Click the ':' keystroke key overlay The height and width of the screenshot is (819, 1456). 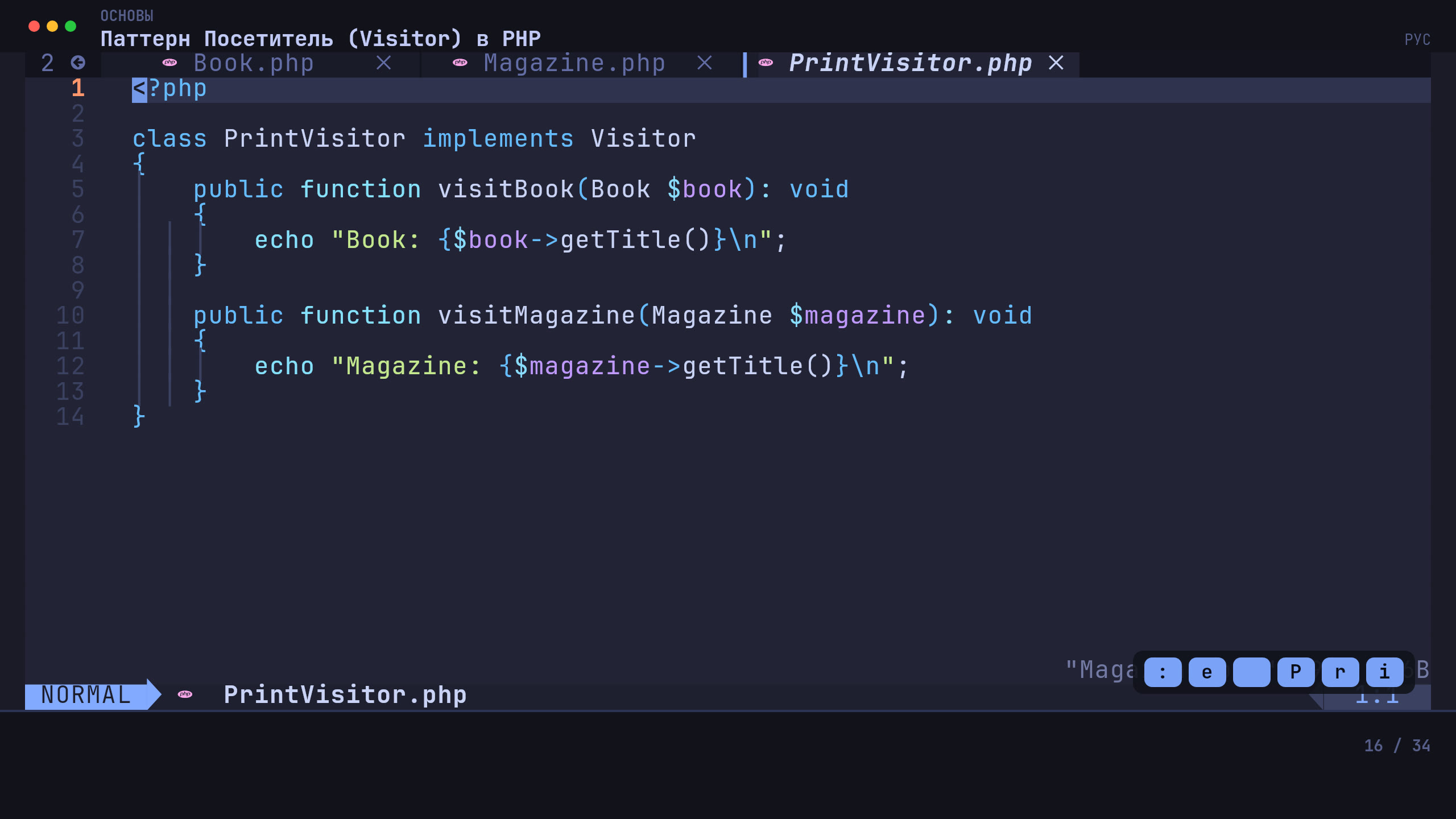[1163, 672]
